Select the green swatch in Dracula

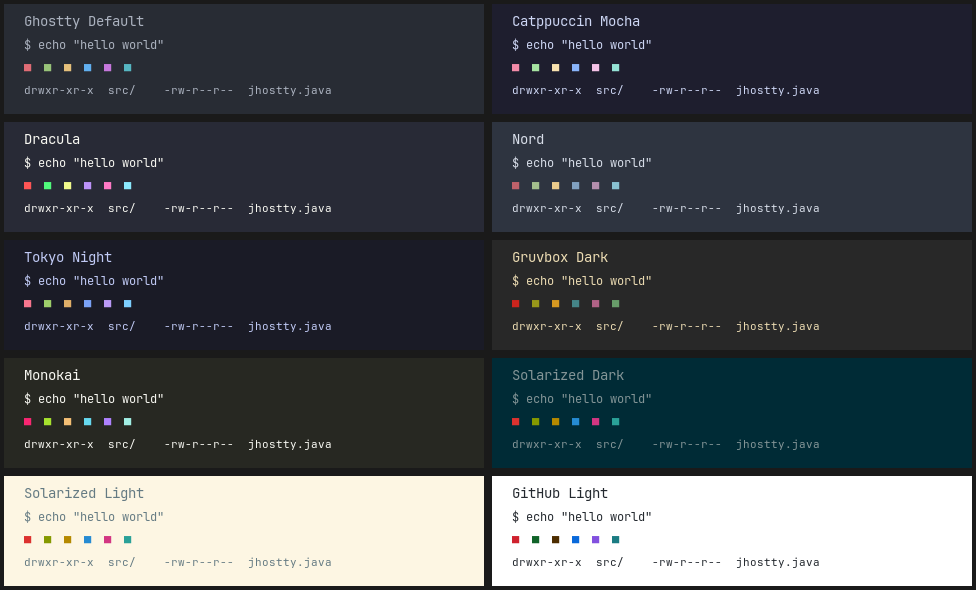pyautogui.click(x=47, y=185)
